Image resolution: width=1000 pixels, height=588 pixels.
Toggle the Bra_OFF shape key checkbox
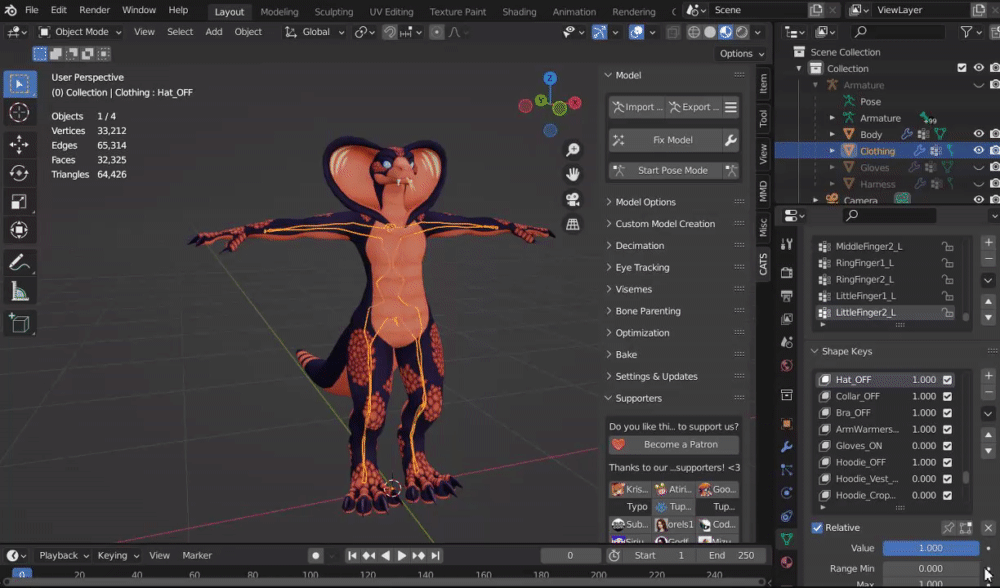click(948, 413)
